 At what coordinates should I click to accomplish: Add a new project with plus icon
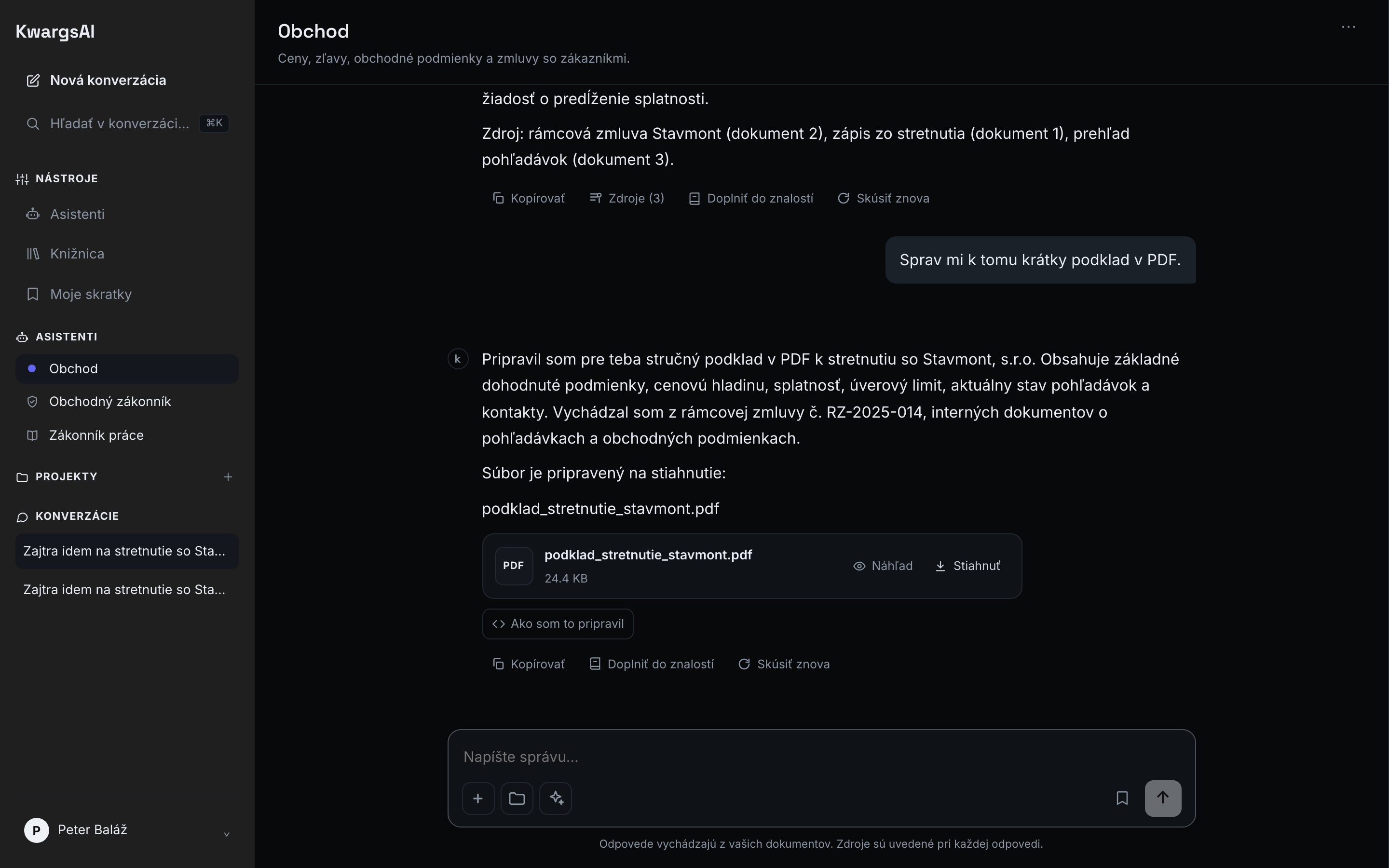pos(228,477)
